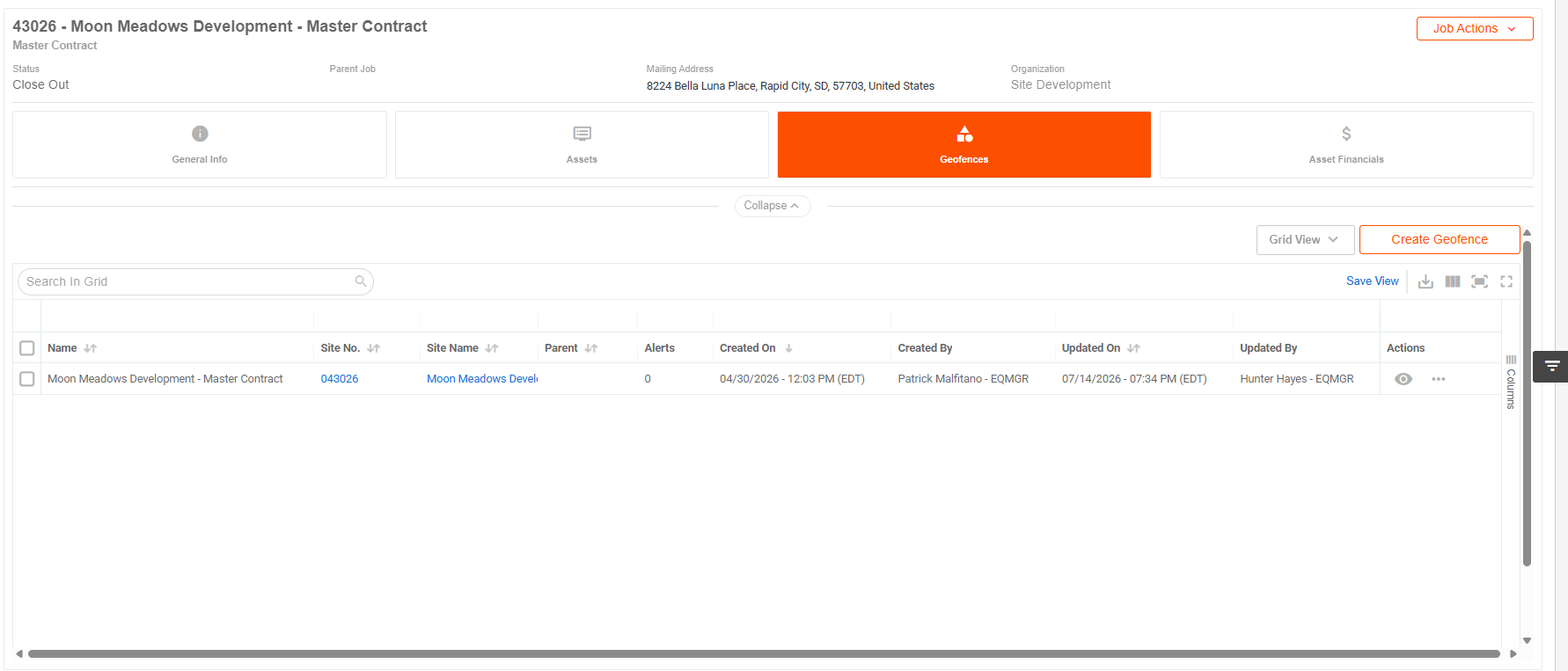
Task: Click the fit-to-screen icon in grid toolbar
Action: (1480, 281)
